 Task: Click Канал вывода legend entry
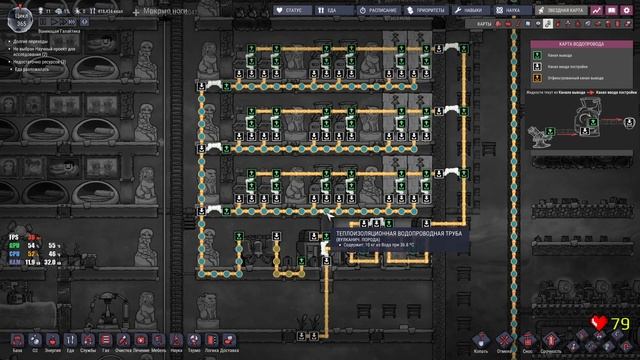[x=560, y=55]
